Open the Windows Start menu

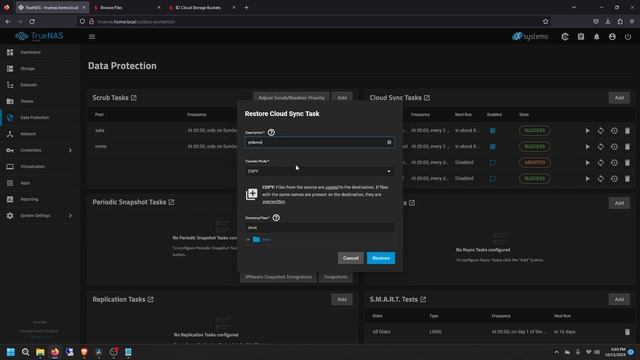coord(11,352)
